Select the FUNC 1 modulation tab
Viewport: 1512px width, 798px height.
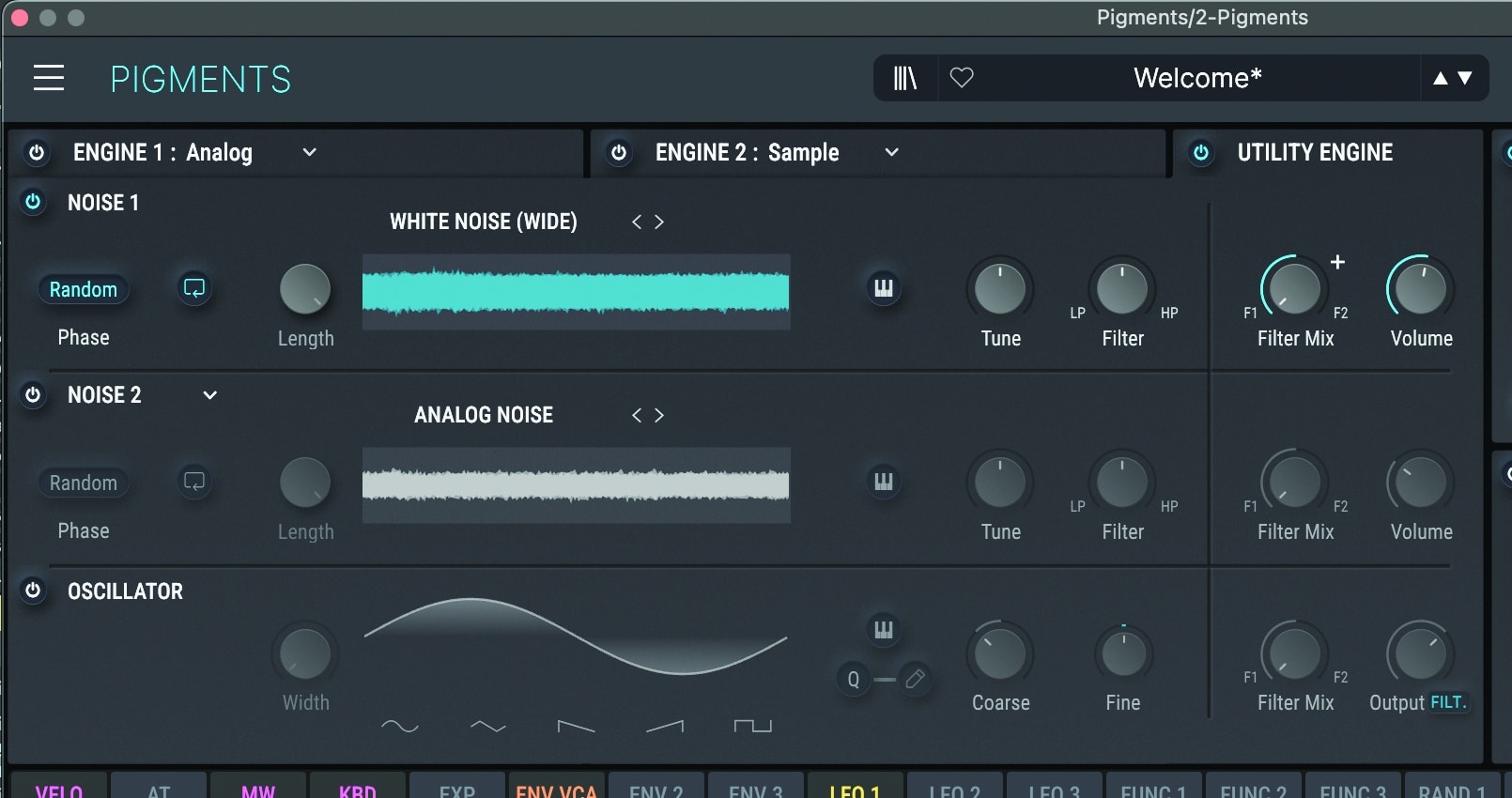[1153, 787]
